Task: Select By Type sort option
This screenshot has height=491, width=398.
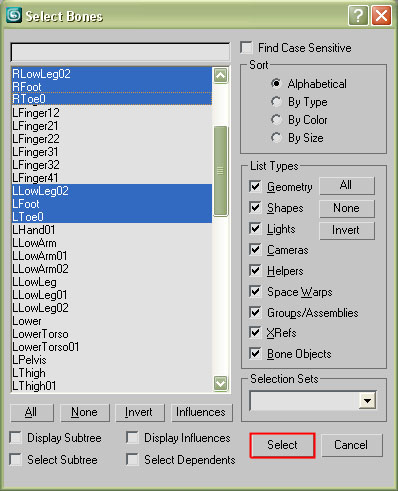Action: (276, 101)
